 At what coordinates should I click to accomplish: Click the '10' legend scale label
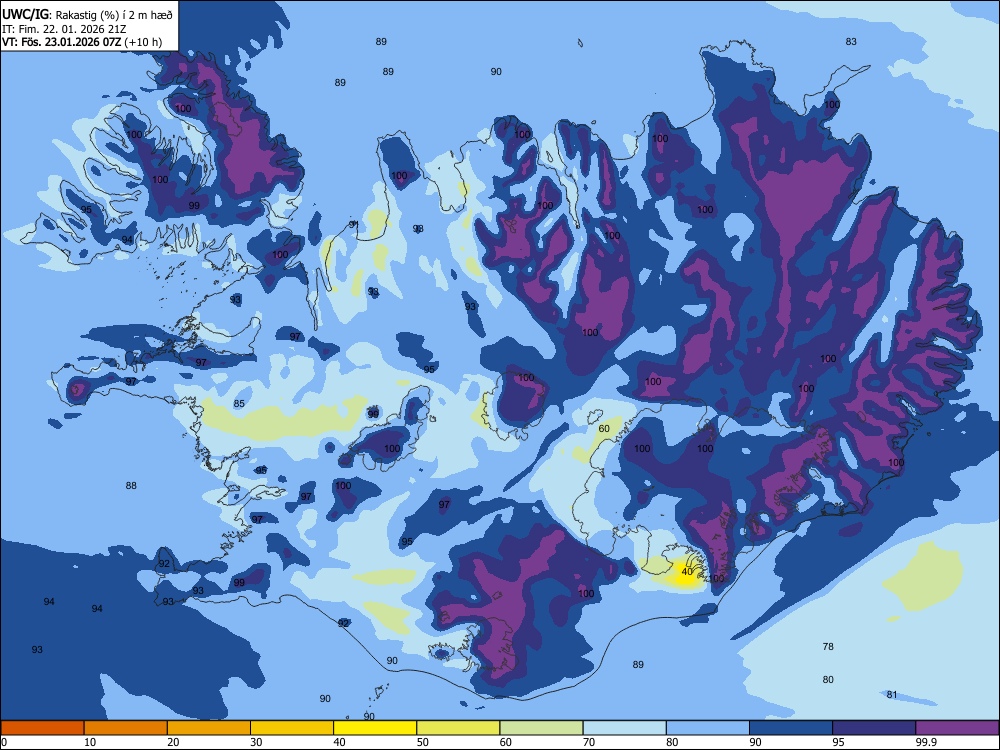coord(90,742)
